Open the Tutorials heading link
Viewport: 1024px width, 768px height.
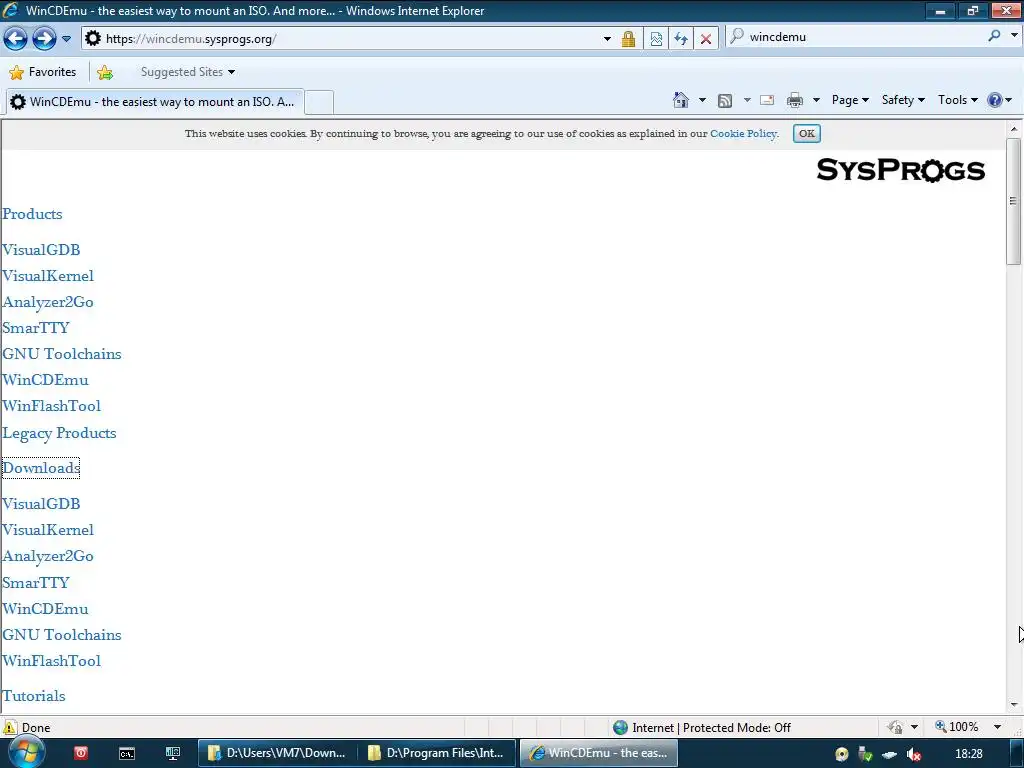33,696
